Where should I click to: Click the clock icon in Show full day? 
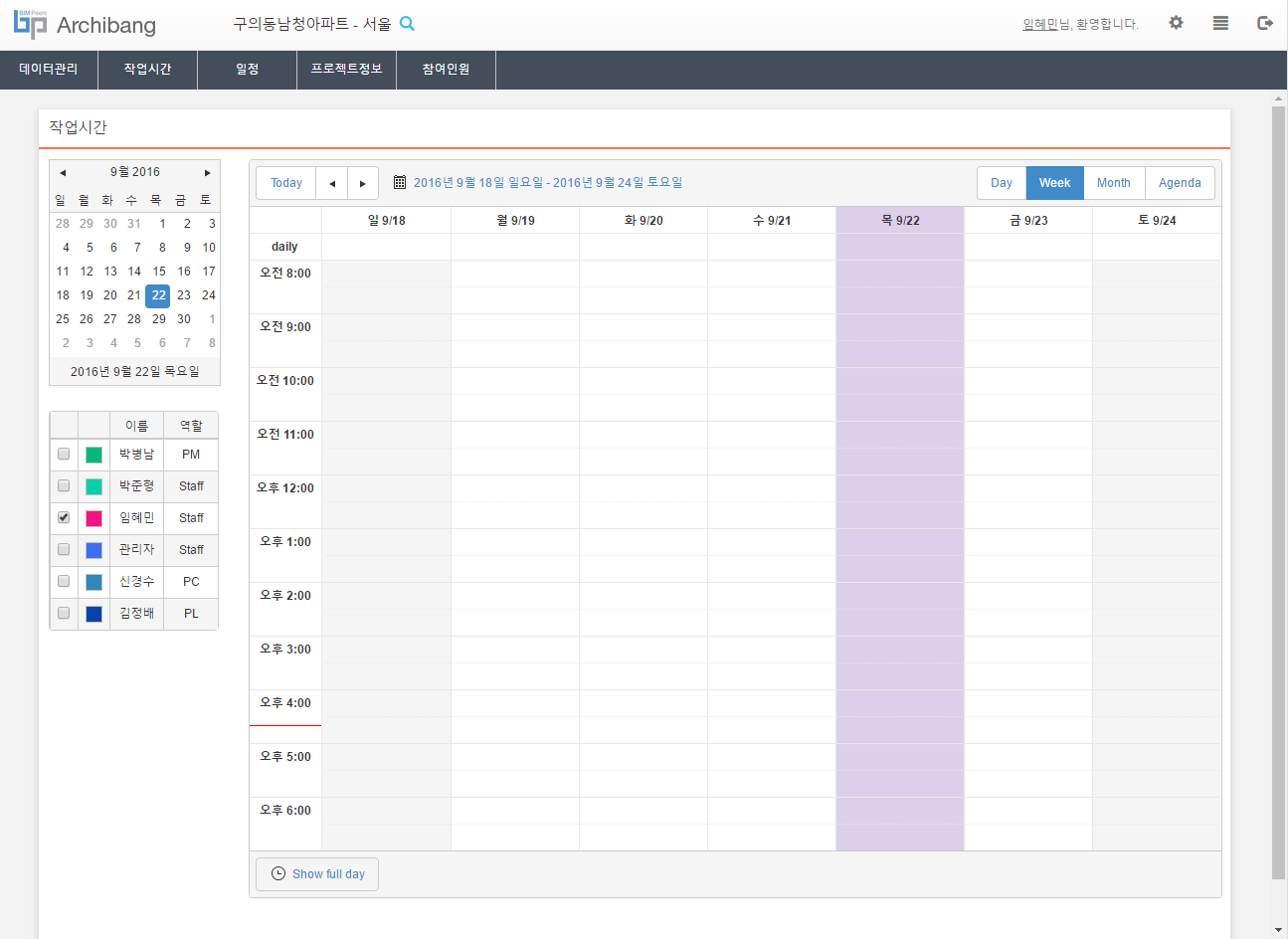point(278,873)
